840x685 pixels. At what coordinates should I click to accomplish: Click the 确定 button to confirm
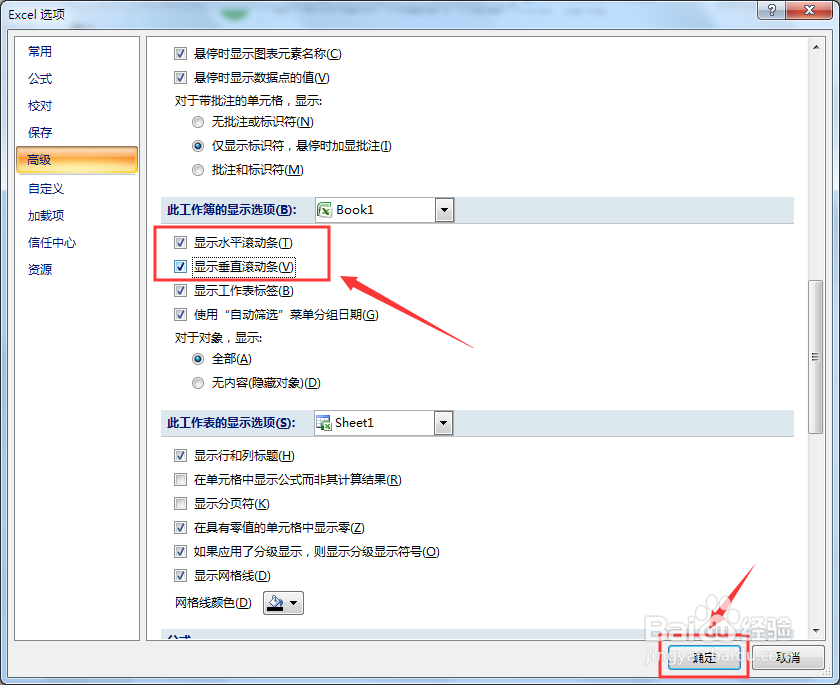[704, 658]
